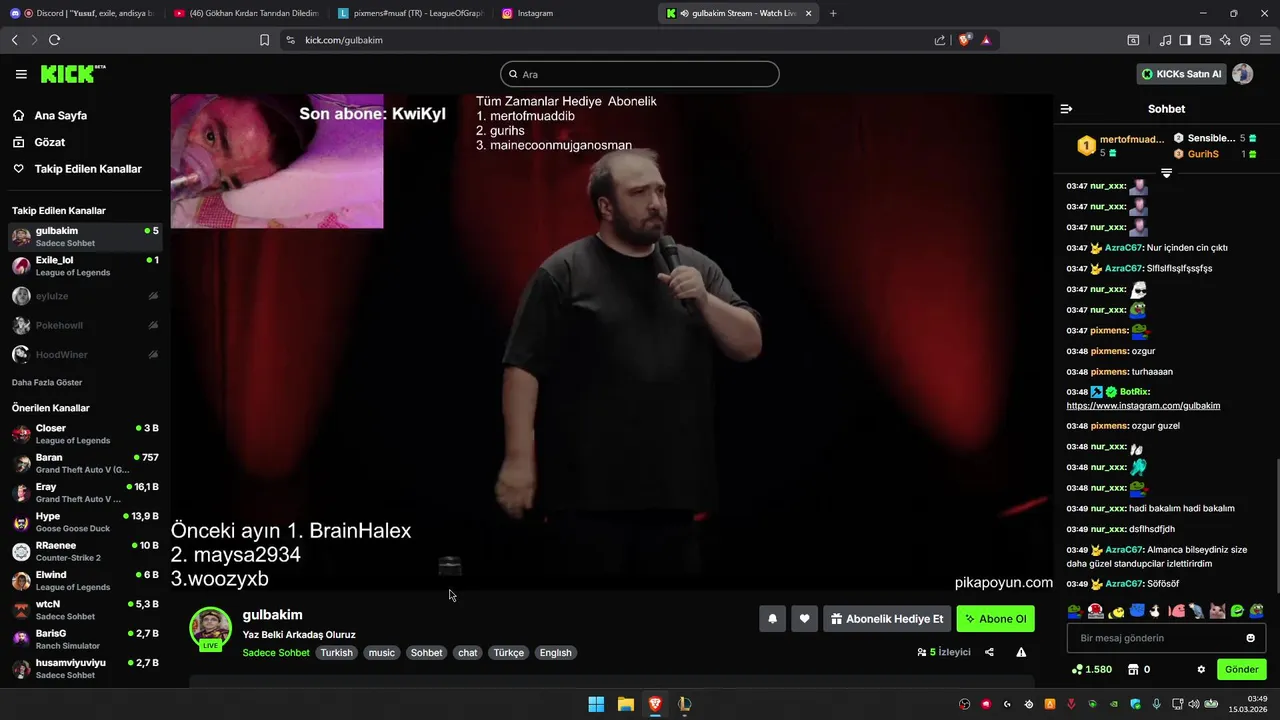The width and height of the screenshot is (1280, 720).
Task: Click the Brave Rewards triangle icon
Action: pos(986,40)
